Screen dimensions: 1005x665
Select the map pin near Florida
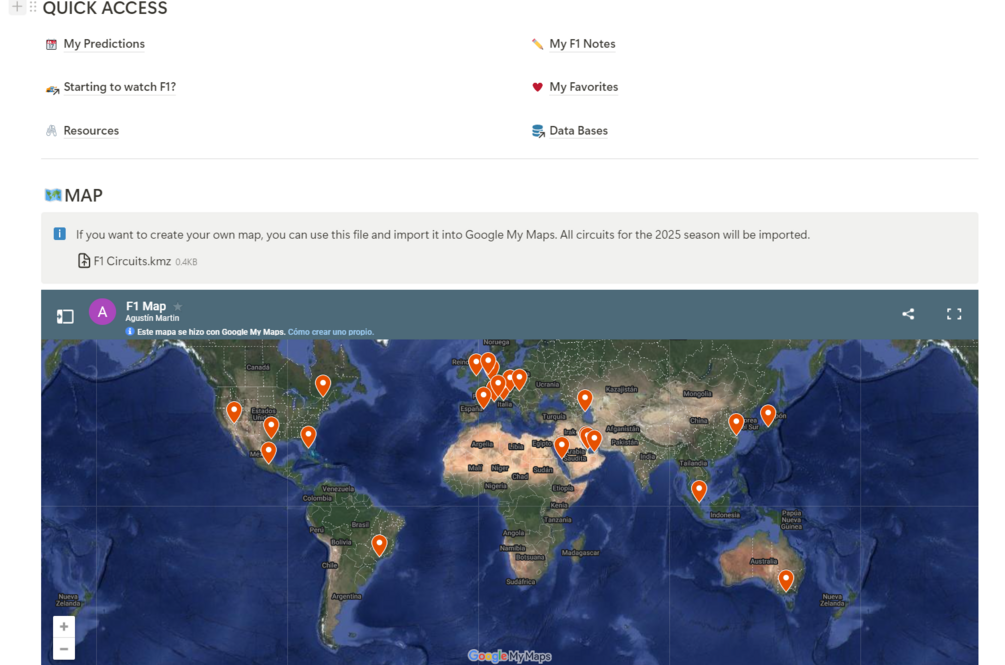point(308,437)
